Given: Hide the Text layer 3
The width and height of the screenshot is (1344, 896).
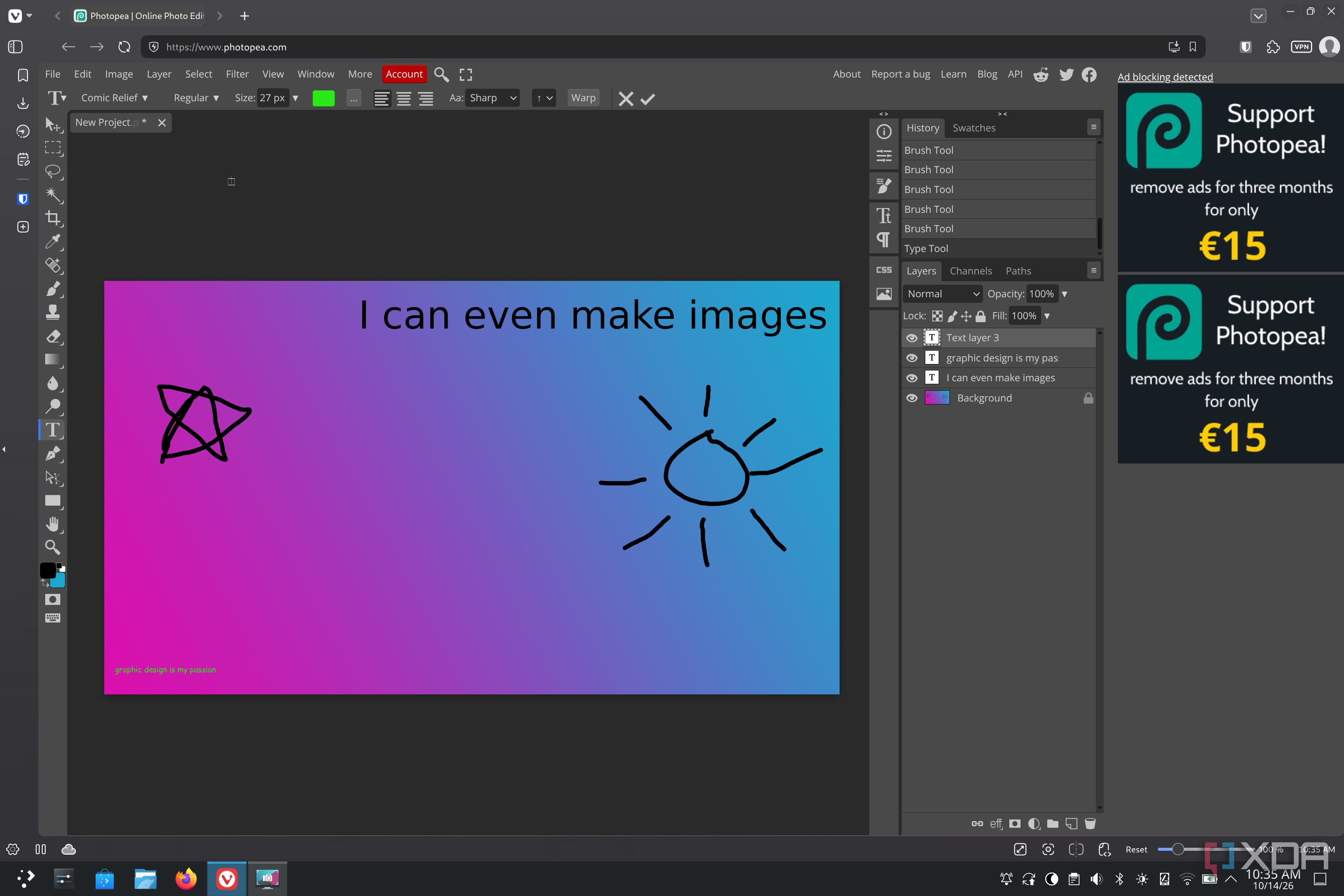Looking at the screenshot, I should click(912, 338).
